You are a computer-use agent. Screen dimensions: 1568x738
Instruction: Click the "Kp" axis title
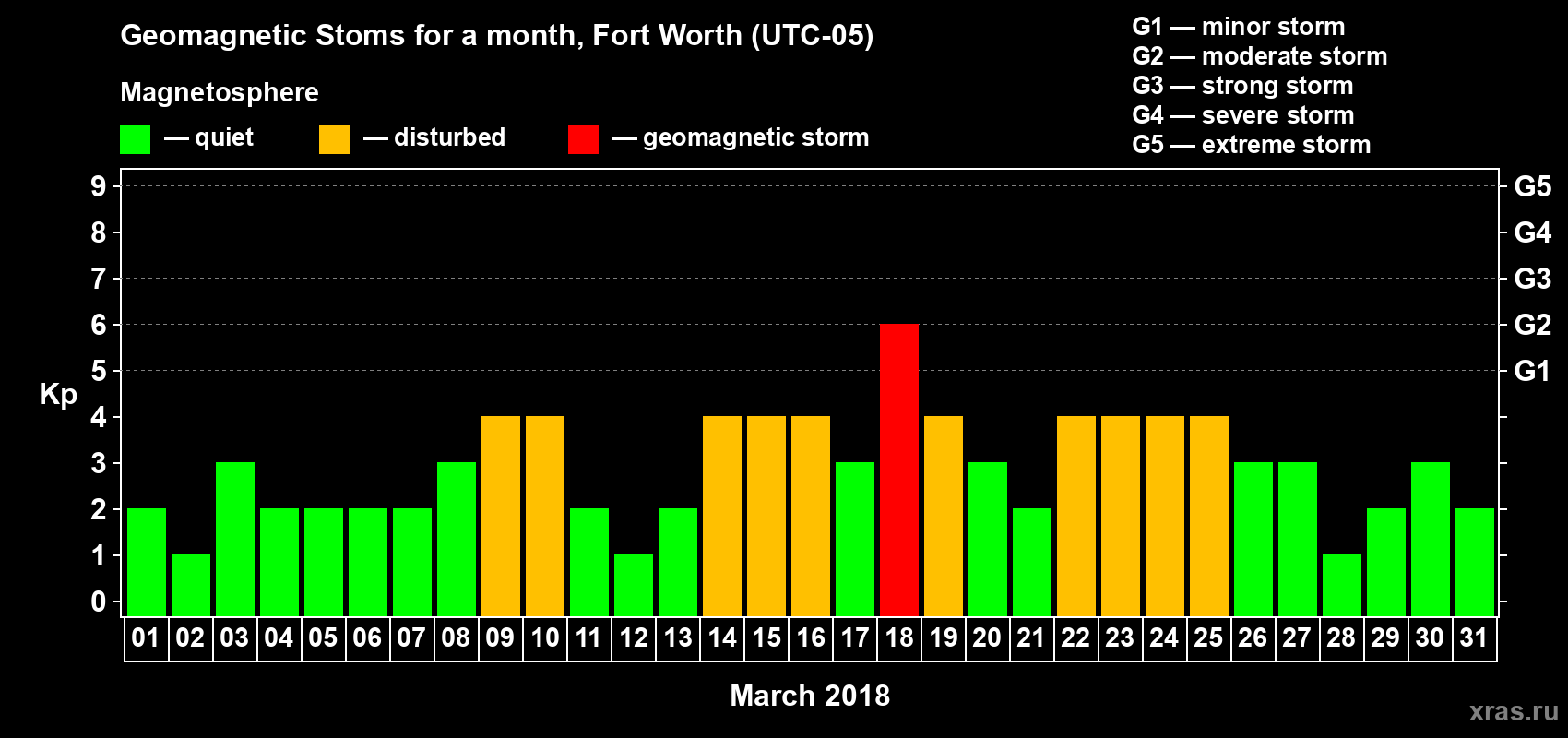[x=58, y=395]
